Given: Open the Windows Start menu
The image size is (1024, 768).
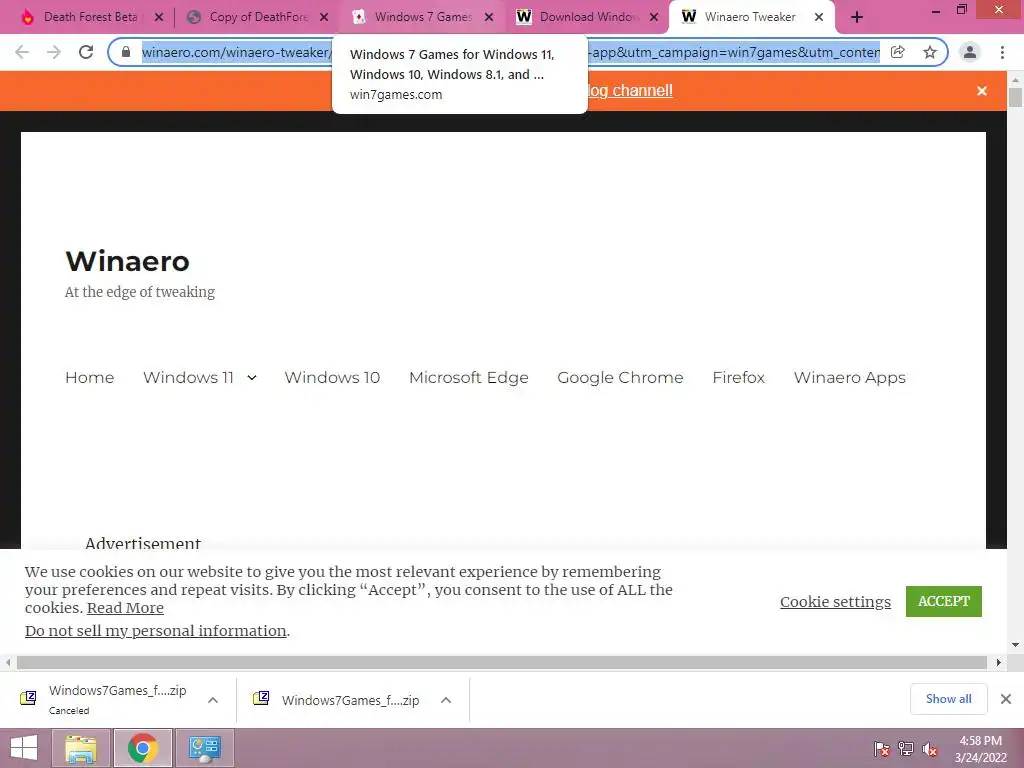Looking at the screenshot, I should point(24,748).
